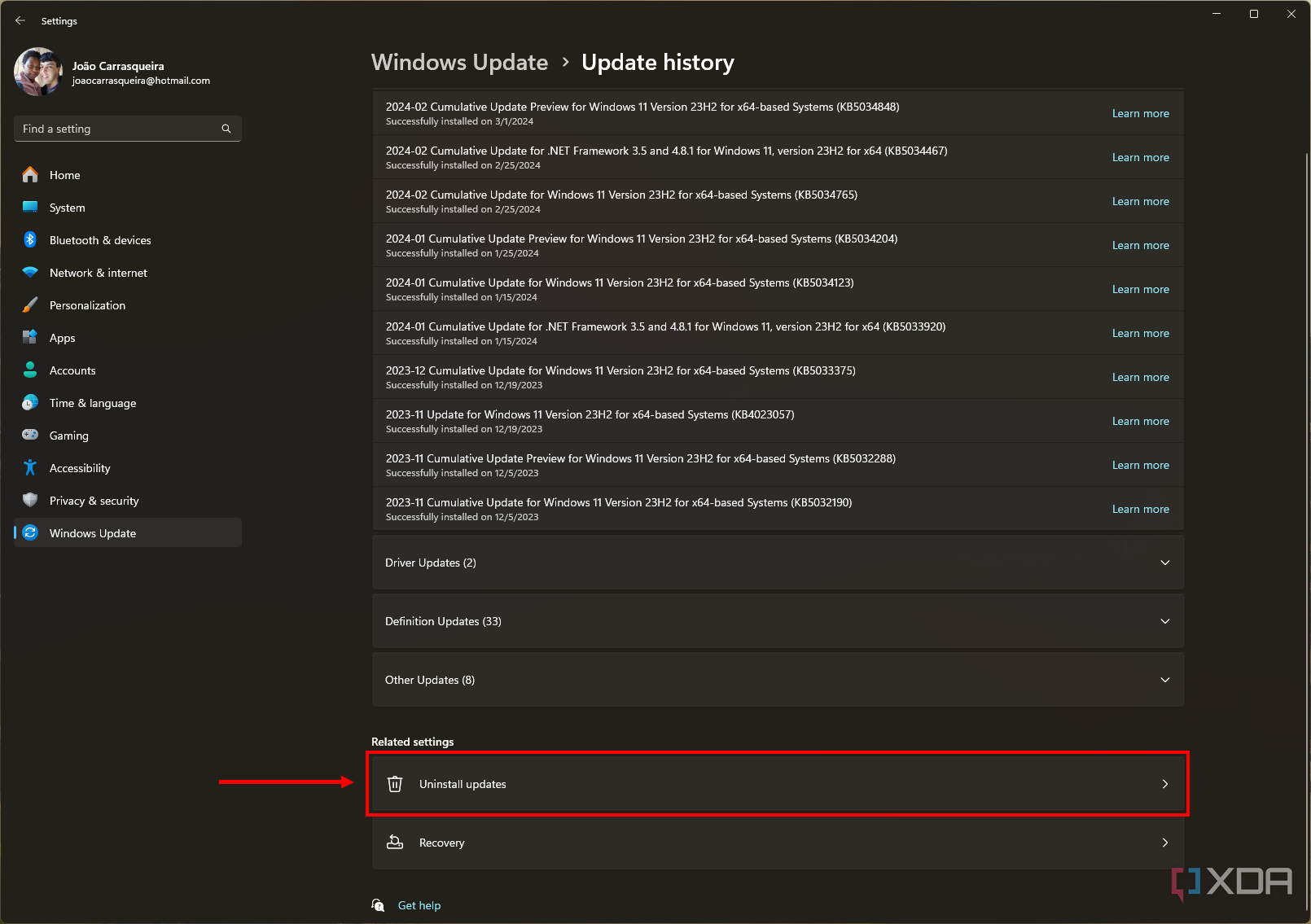Click Learn more for KB5032190
The height and width of the screenshot is (924, 1311).
1140,509
